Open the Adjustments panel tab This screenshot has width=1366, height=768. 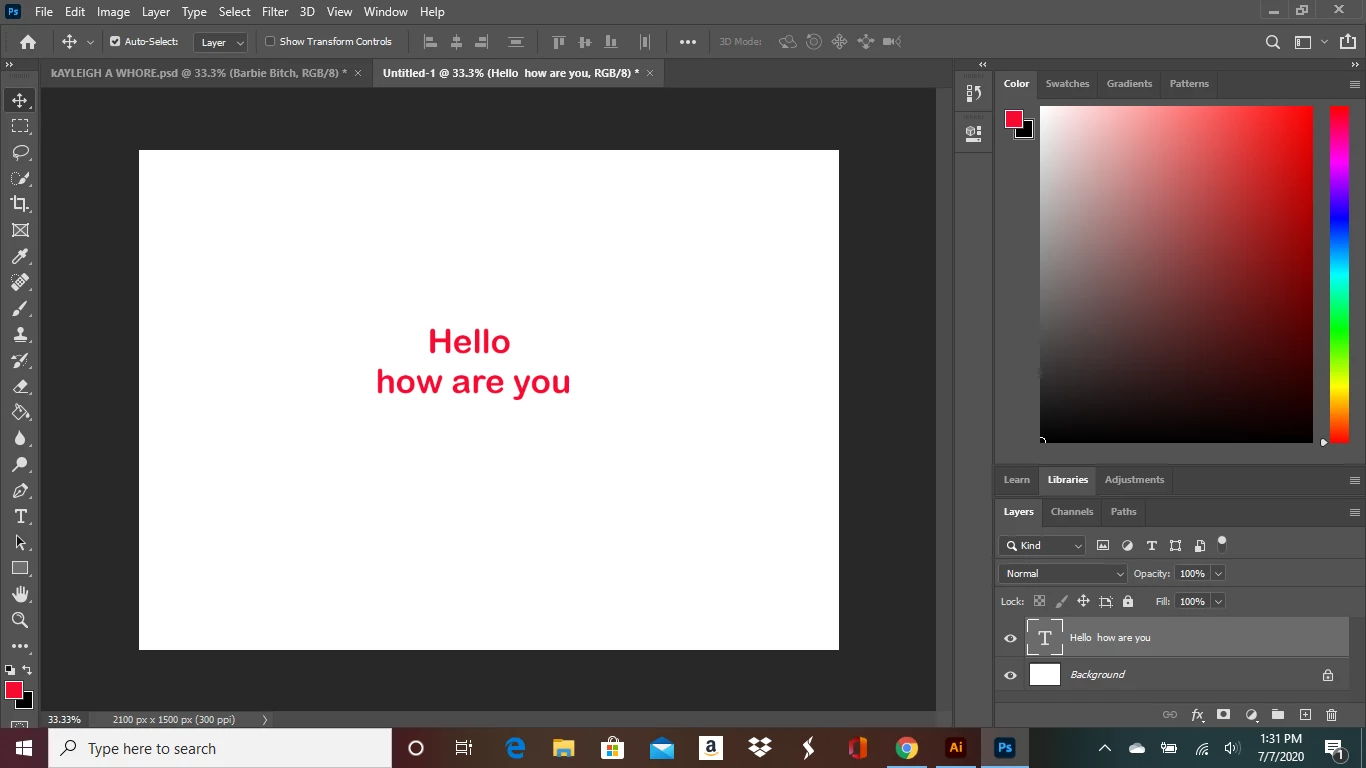[1134, 480]
